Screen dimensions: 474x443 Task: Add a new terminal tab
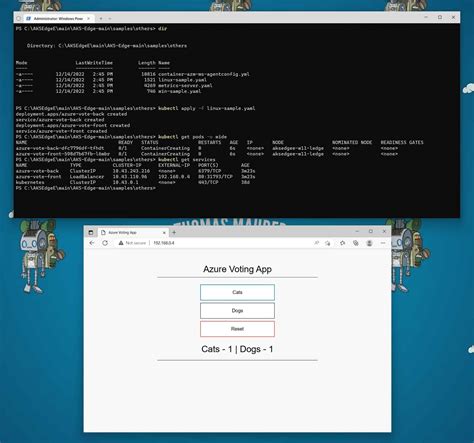[101, 19]
